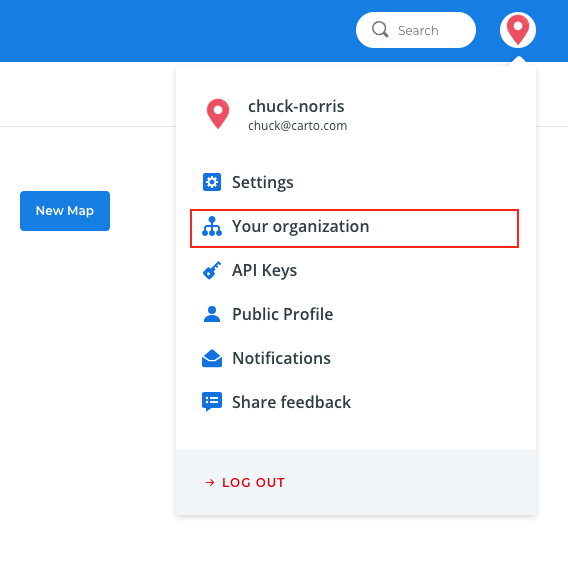Screen dimensions: 568x562
Task: Select Your organization menu entry
Action: pos(354,229)
